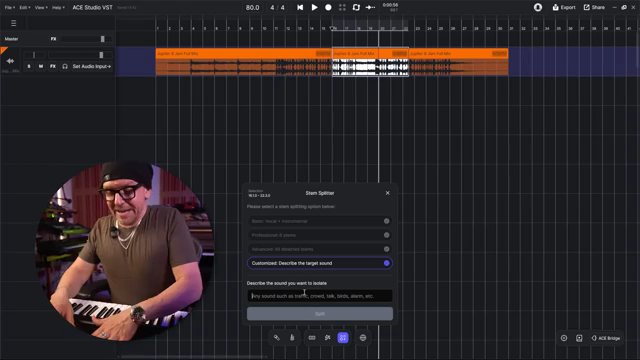Screen dimensions: 640x360
Task: Select the link tool in the bottom toolbar
Action: (x=277, y=338)
